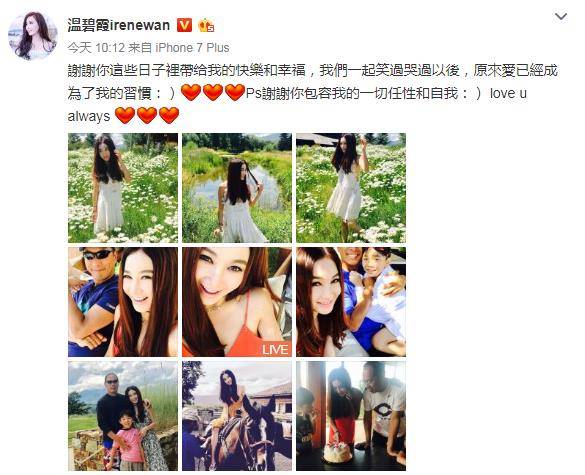
Task: Open the post options chevron menu
Action: (x=561, y=17)
